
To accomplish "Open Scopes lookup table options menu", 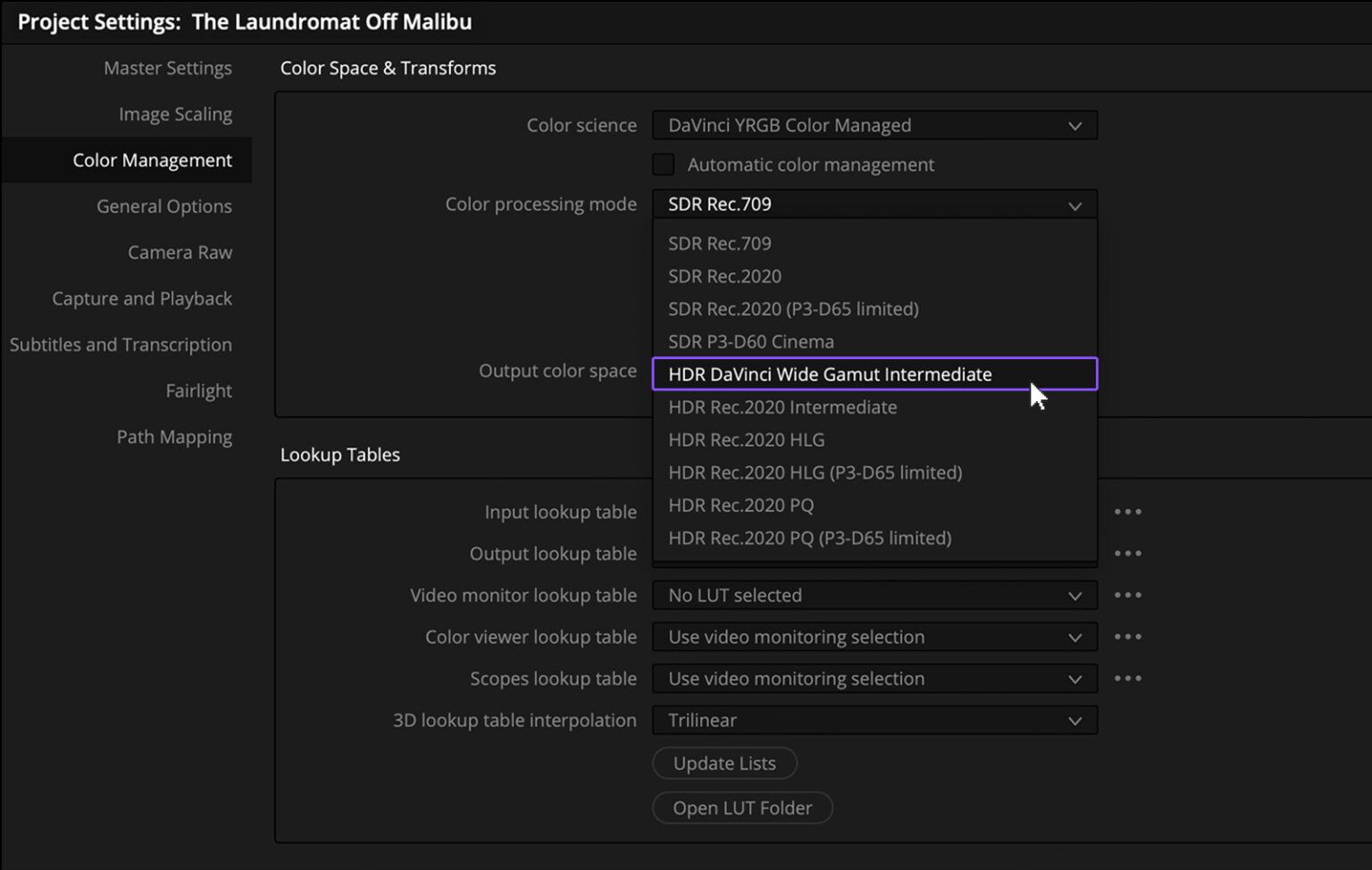I will [x=1128, y=678].
